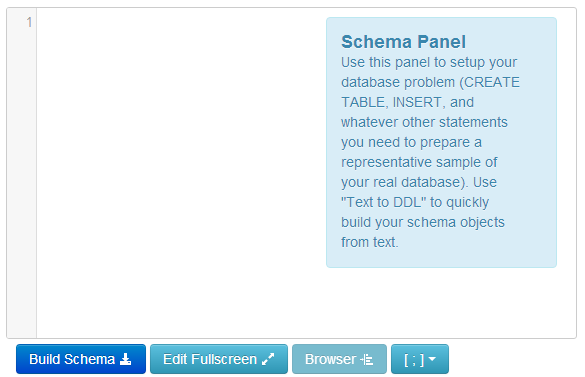Click the Schema Panel heading
585x377 pixels.
[403, 41]
